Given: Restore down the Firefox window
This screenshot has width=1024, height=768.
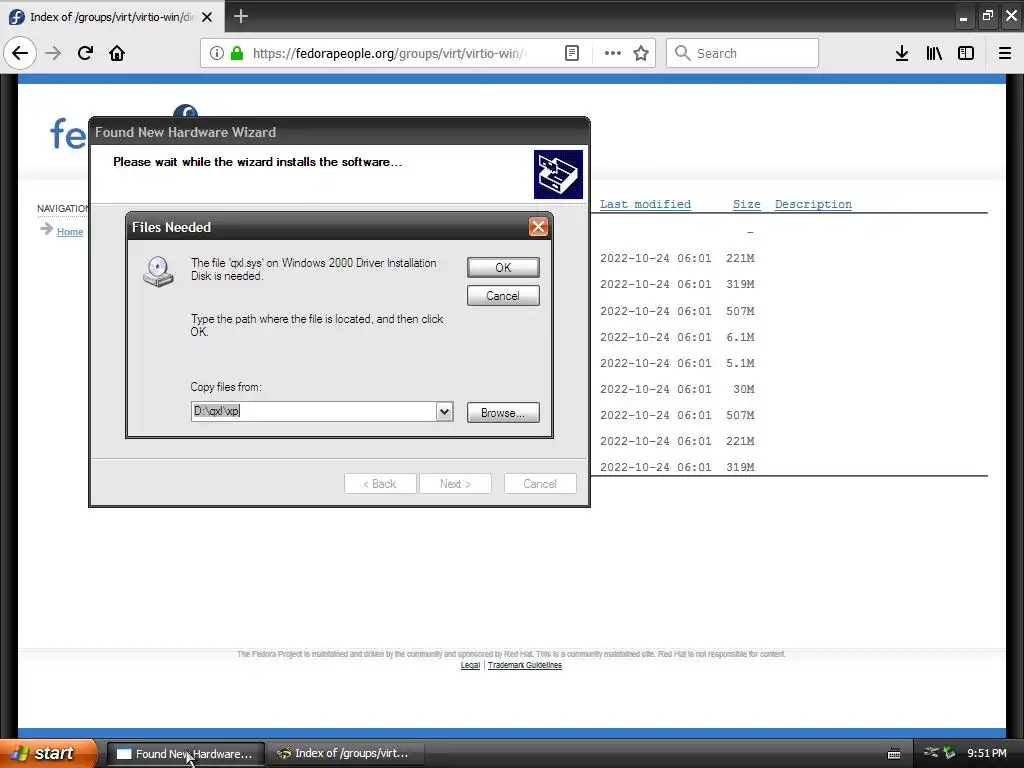Looking at the screenshot, I should point(987,16).
